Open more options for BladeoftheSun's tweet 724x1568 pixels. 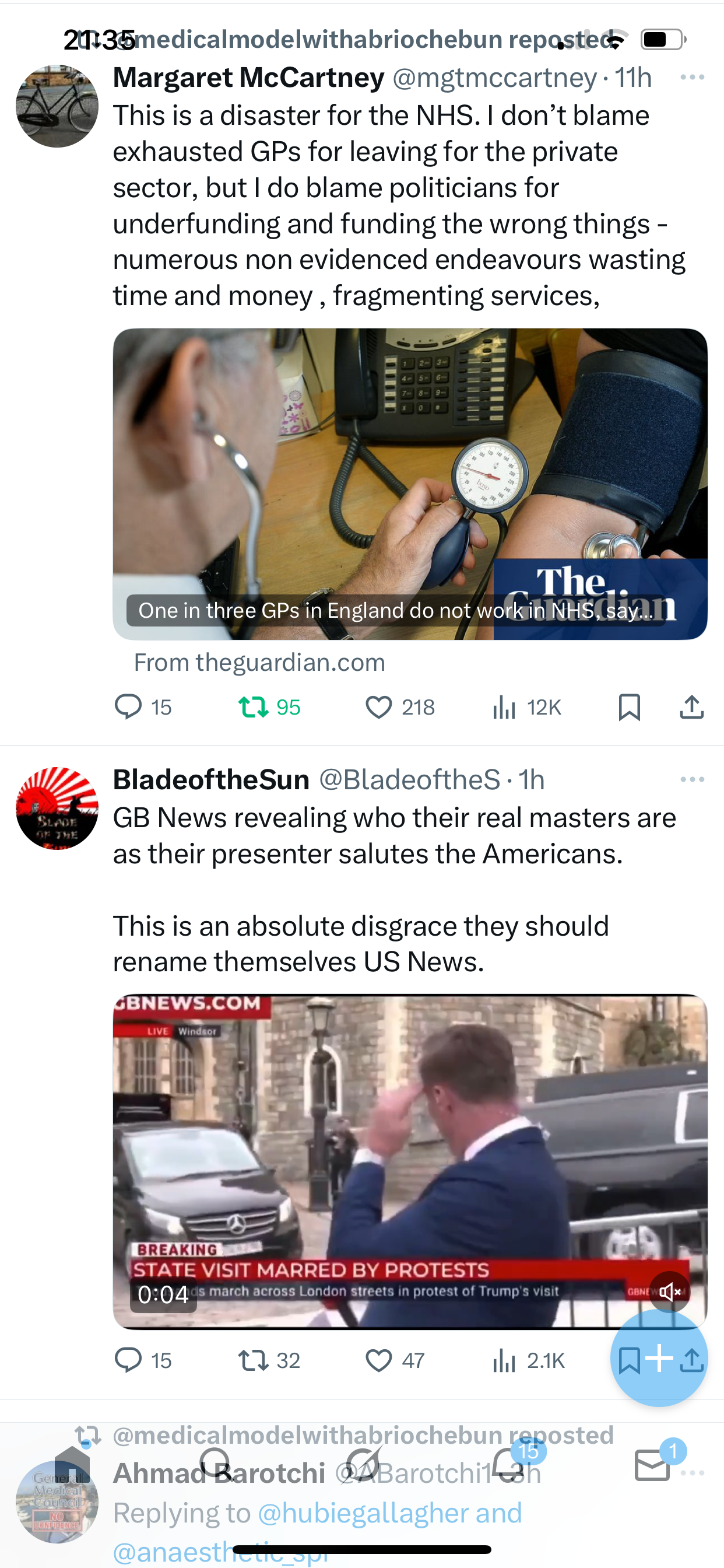click(x=693, y=779)
